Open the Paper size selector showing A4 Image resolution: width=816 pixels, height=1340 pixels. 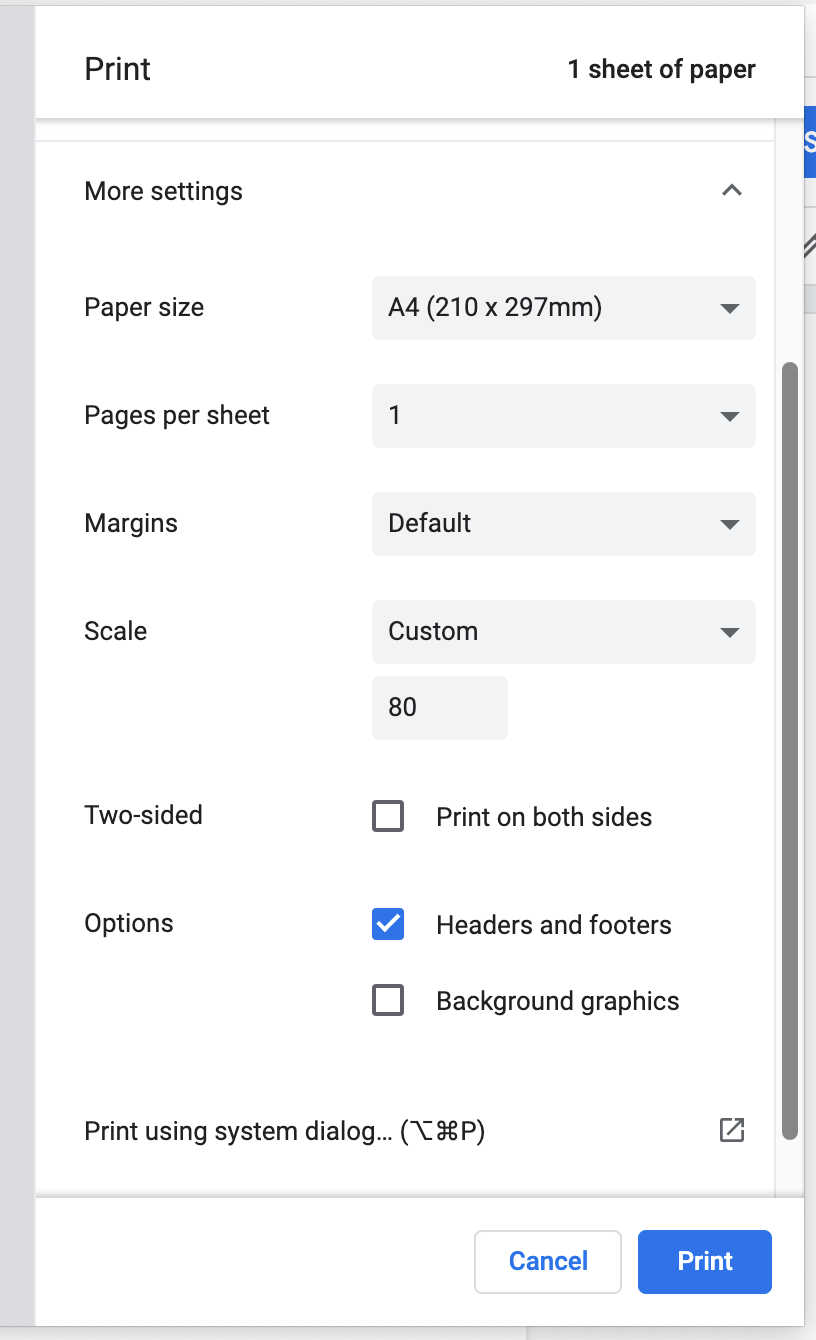(x=563, y=308)
